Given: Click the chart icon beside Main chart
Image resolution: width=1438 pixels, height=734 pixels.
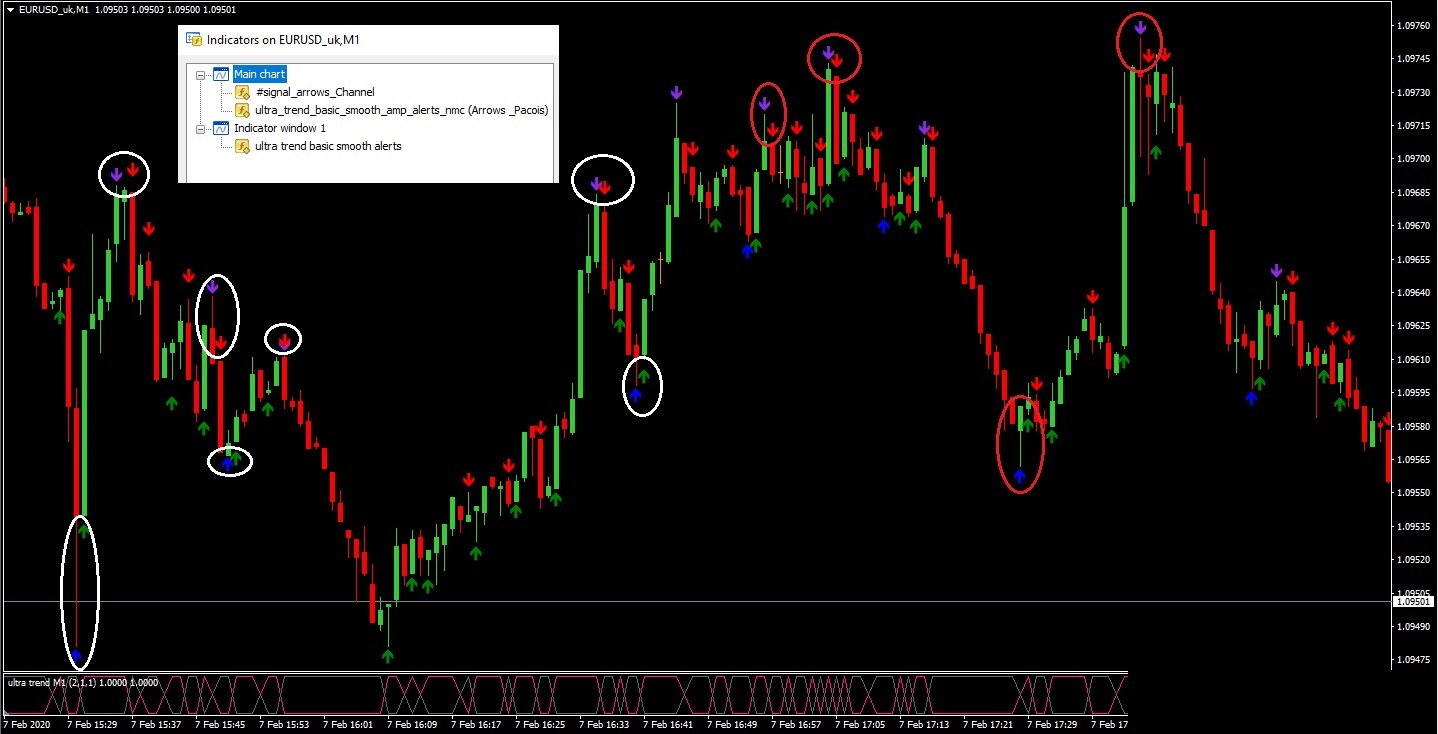Looking at the screenshot, I should tap(221, 74).
